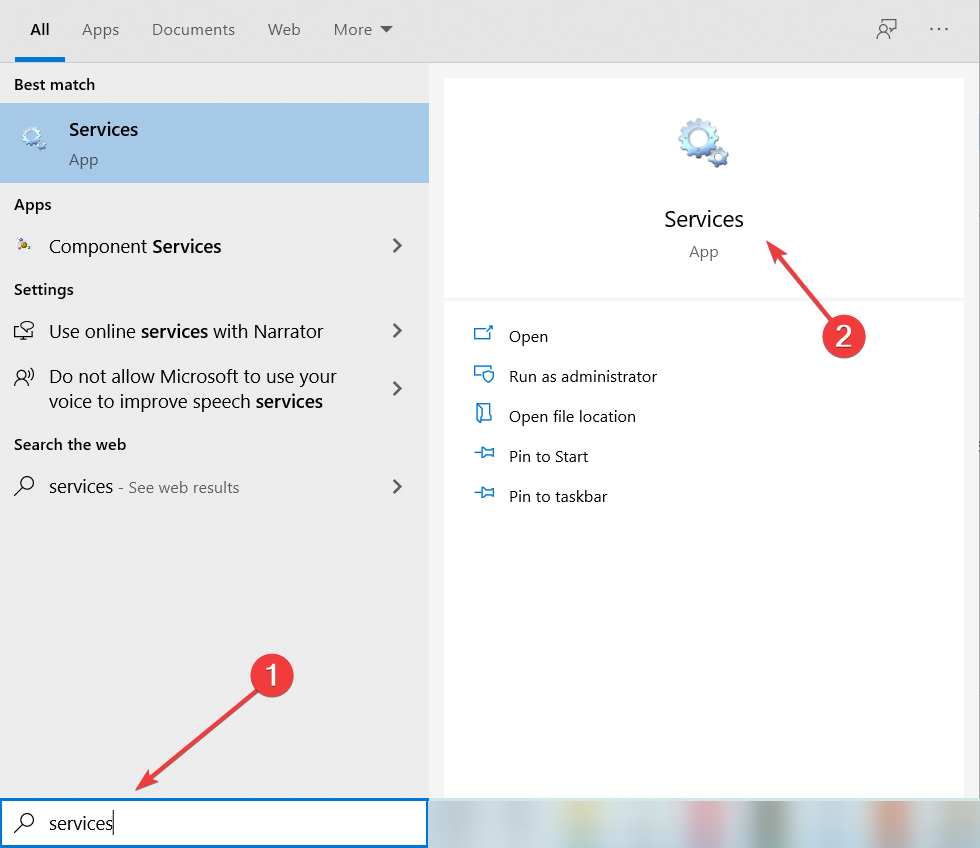The width and height of the screenshot is (980, 848).
Task: Click the magnifier icon beside web result
Action: tap(24, 486)
